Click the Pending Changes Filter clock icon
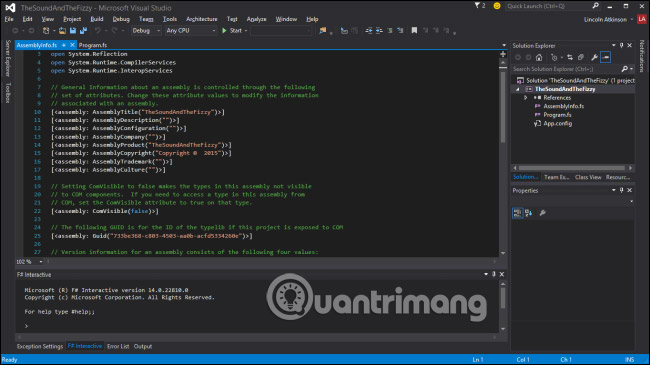This screenshot has height=365, width=650. tap(554, 57)
